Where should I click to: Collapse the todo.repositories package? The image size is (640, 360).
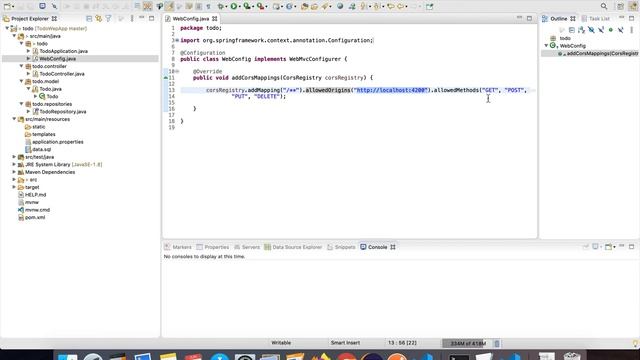[21, 104]
